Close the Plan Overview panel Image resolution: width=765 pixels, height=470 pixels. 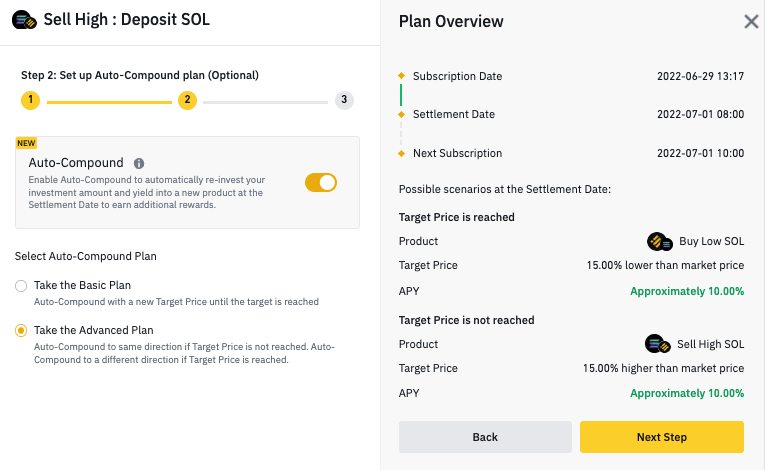coord(751,21)
